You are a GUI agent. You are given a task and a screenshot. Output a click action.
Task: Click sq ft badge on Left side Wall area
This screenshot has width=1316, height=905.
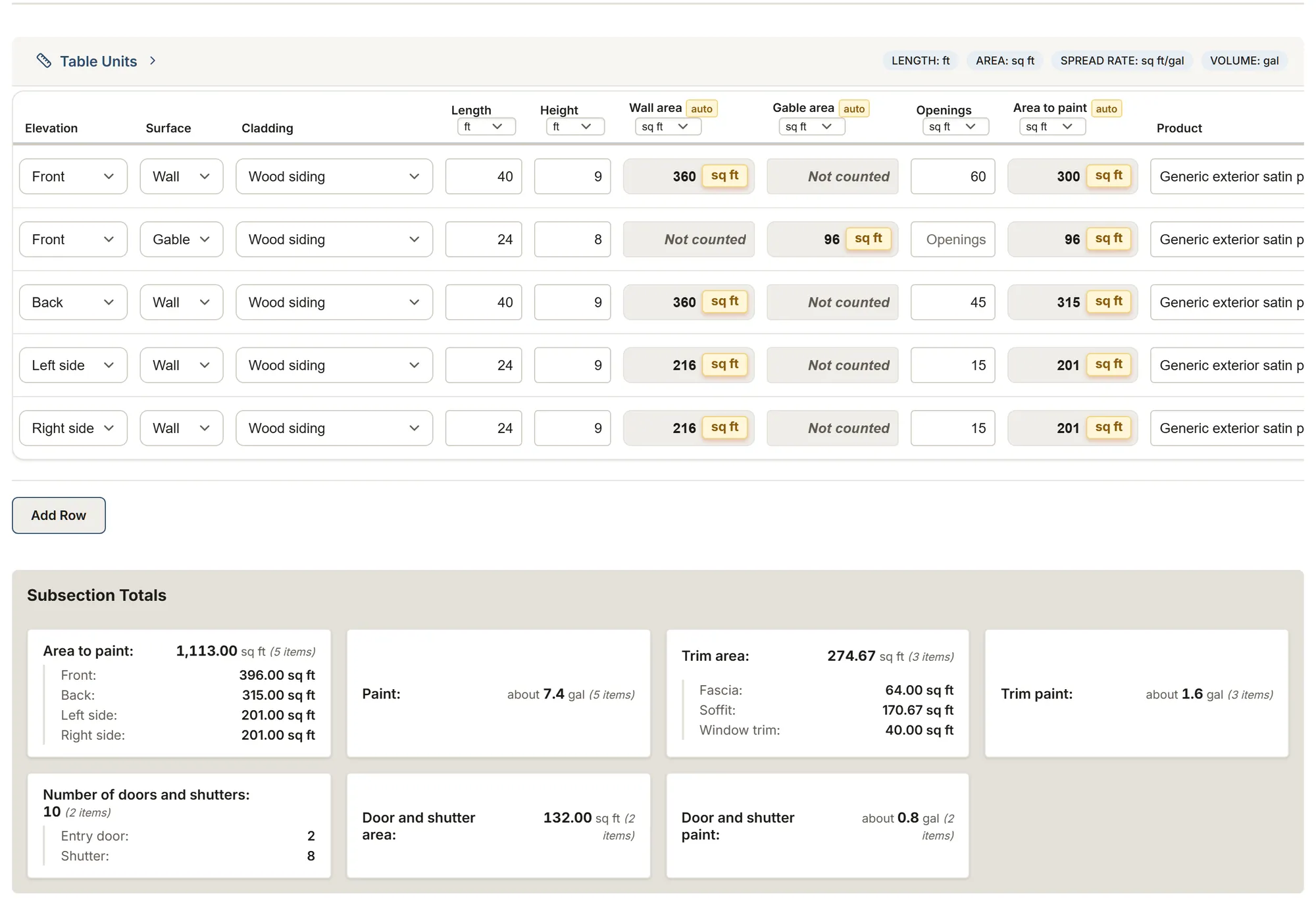tap(724, 365)
